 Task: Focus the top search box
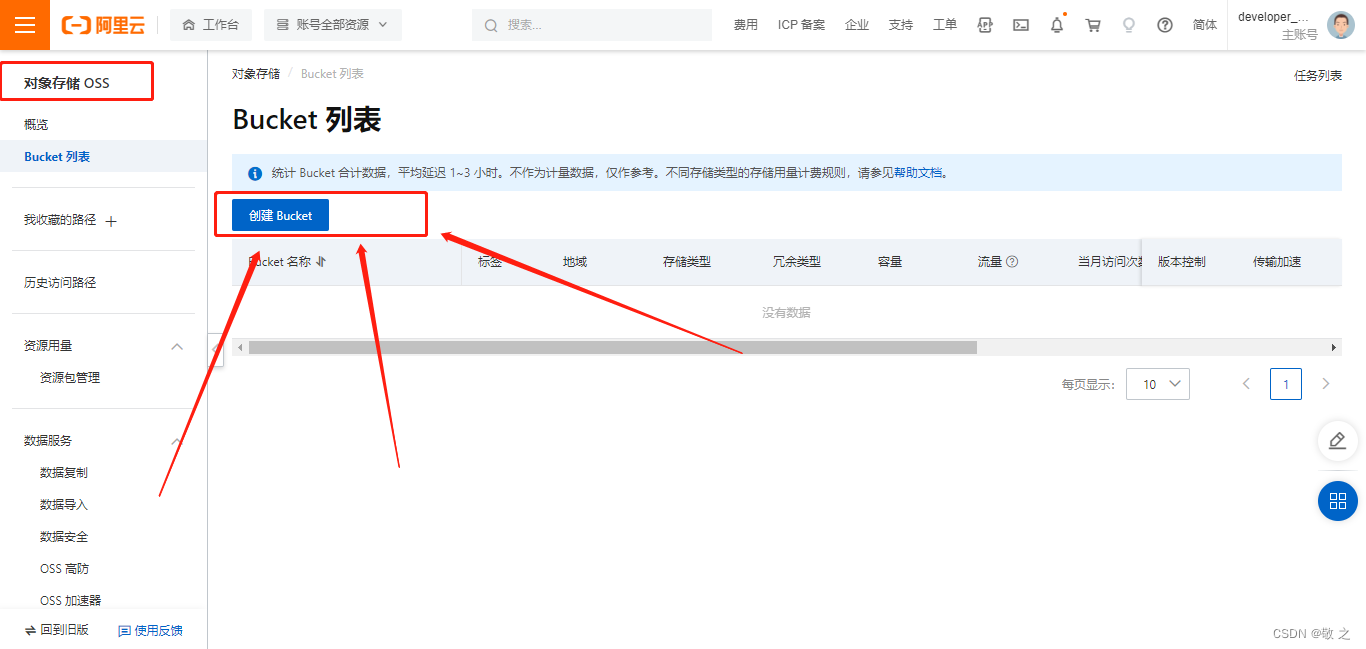click(592, 25)
